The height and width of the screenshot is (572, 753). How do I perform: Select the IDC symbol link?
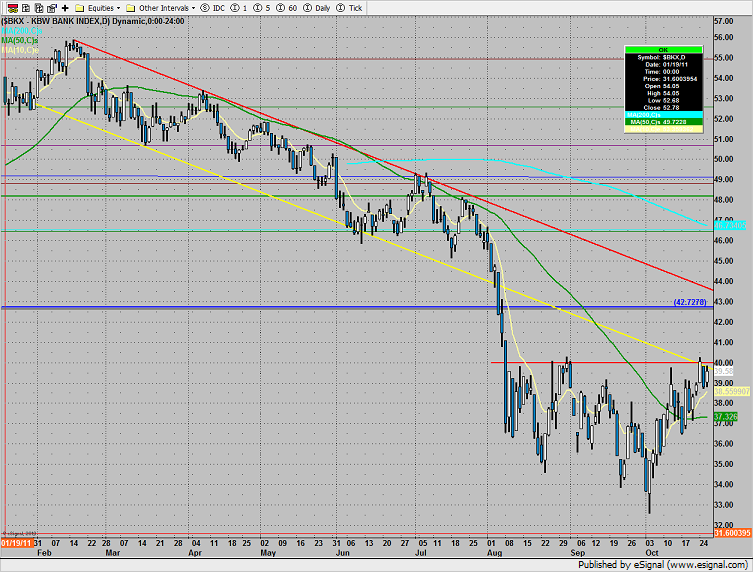tap(219, 8)
